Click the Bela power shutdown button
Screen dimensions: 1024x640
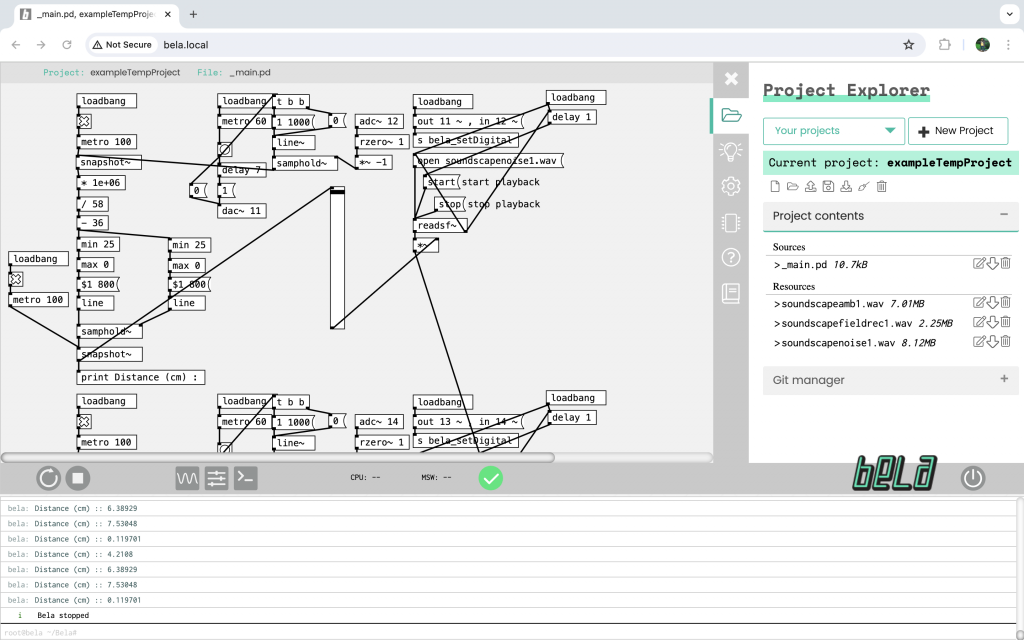tap(973, 479)
